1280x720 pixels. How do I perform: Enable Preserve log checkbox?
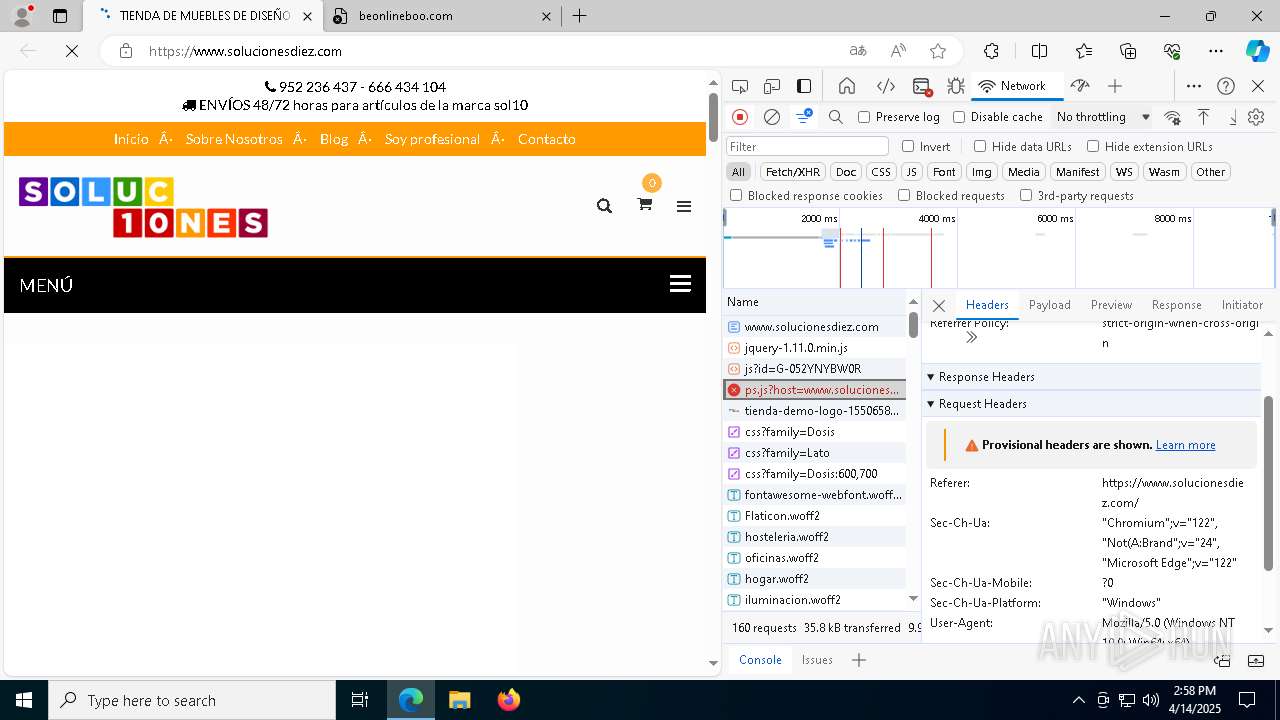864,117
